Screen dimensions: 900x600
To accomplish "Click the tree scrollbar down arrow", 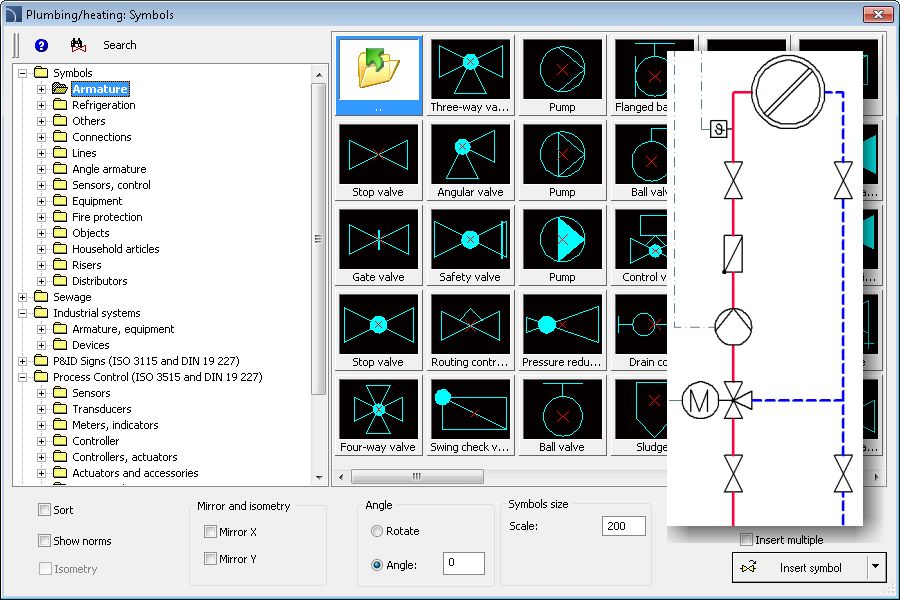I will pyautogui.click(x=319, y=477).
